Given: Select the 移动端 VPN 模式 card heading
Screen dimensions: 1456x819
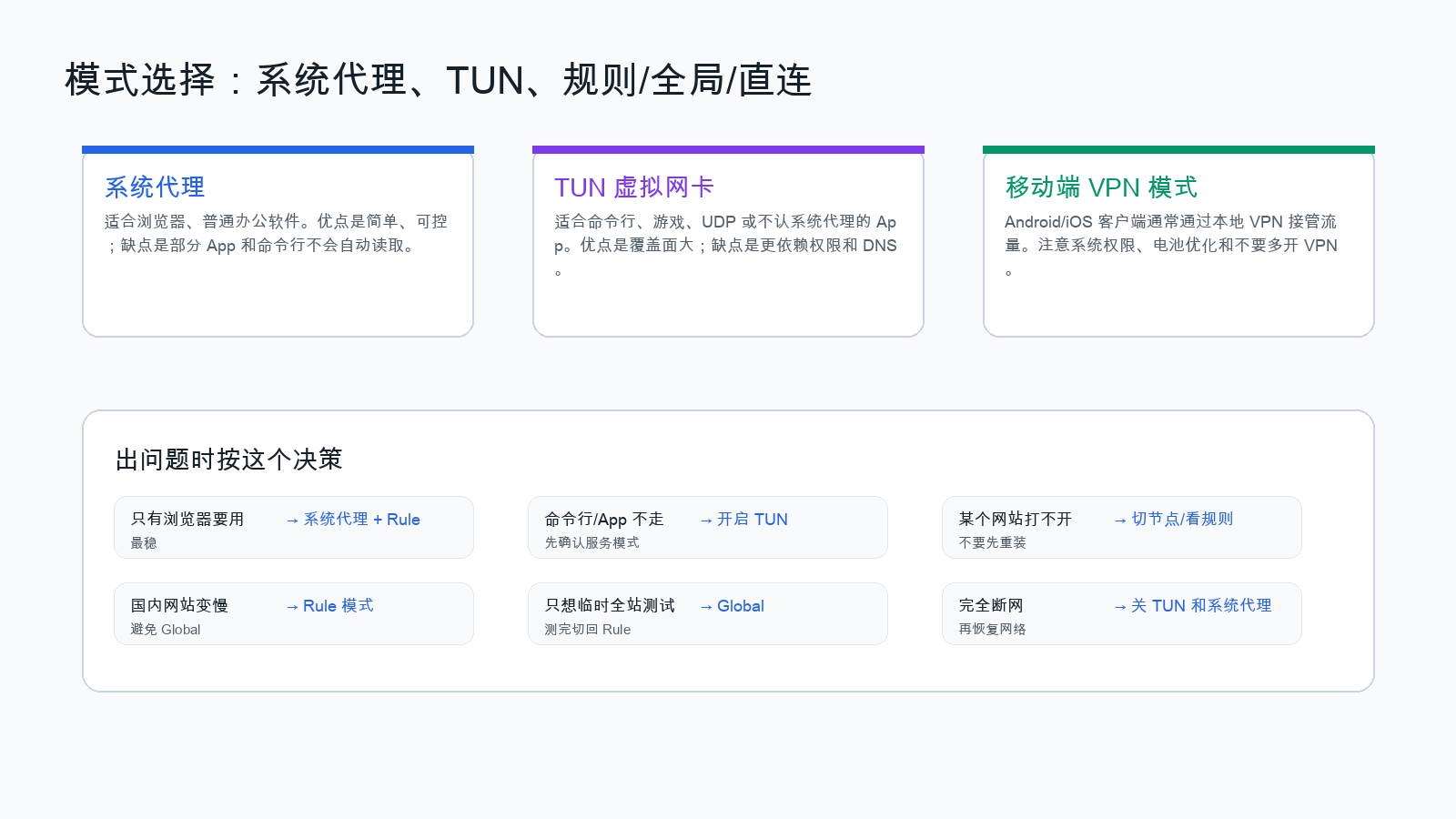Looking at the screenshot, I should (x=1101, y=187).
